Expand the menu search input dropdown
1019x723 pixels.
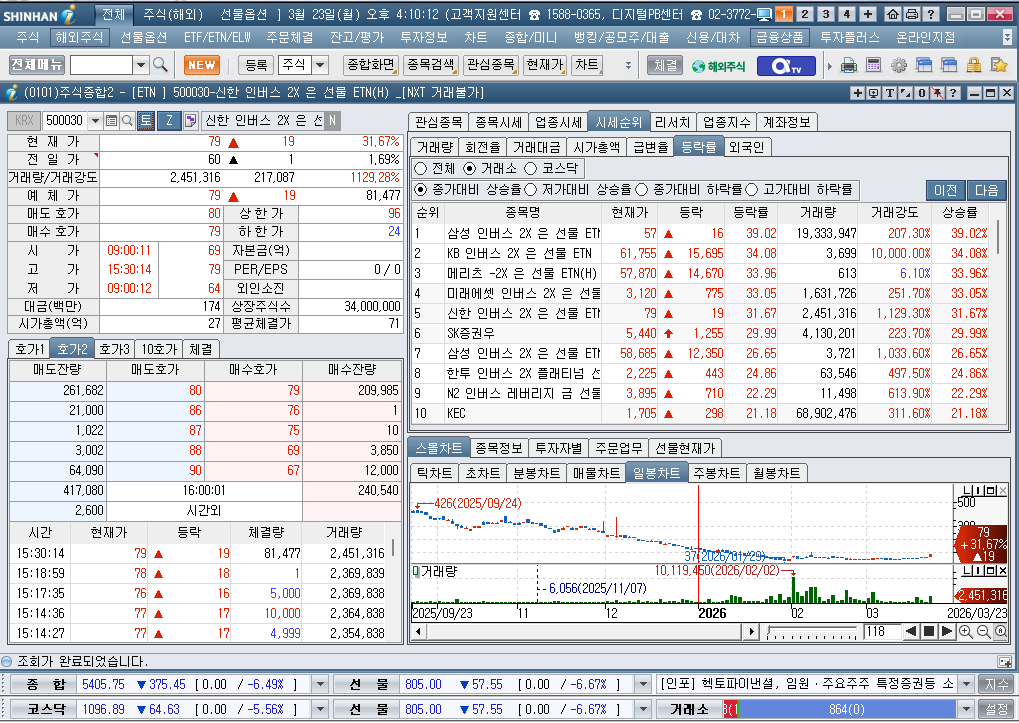141,65
